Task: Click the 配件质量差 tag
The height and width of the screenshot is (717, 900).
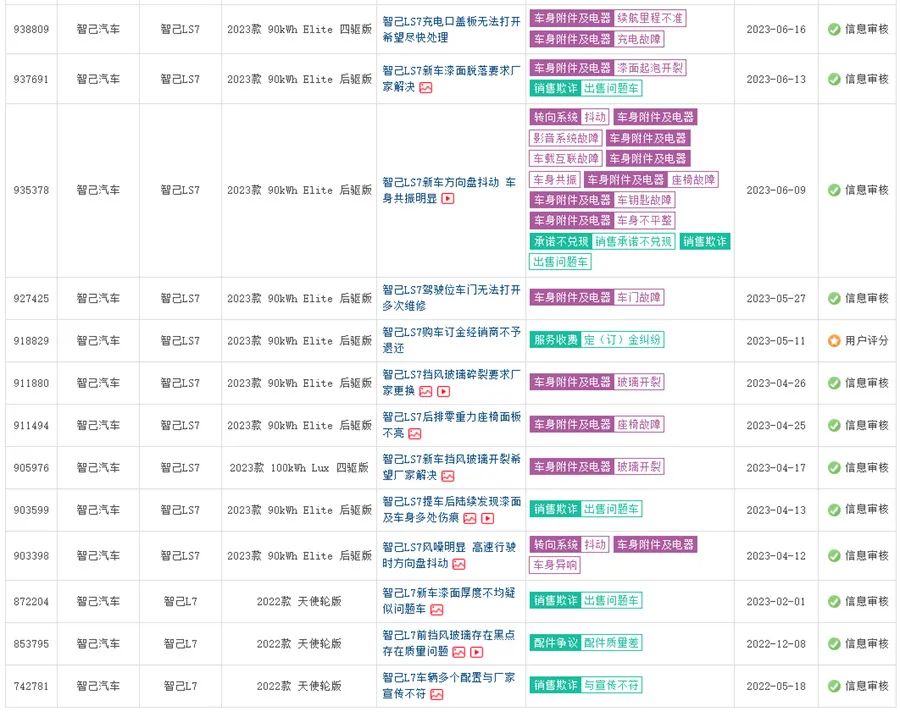Action: click(611, 643)
